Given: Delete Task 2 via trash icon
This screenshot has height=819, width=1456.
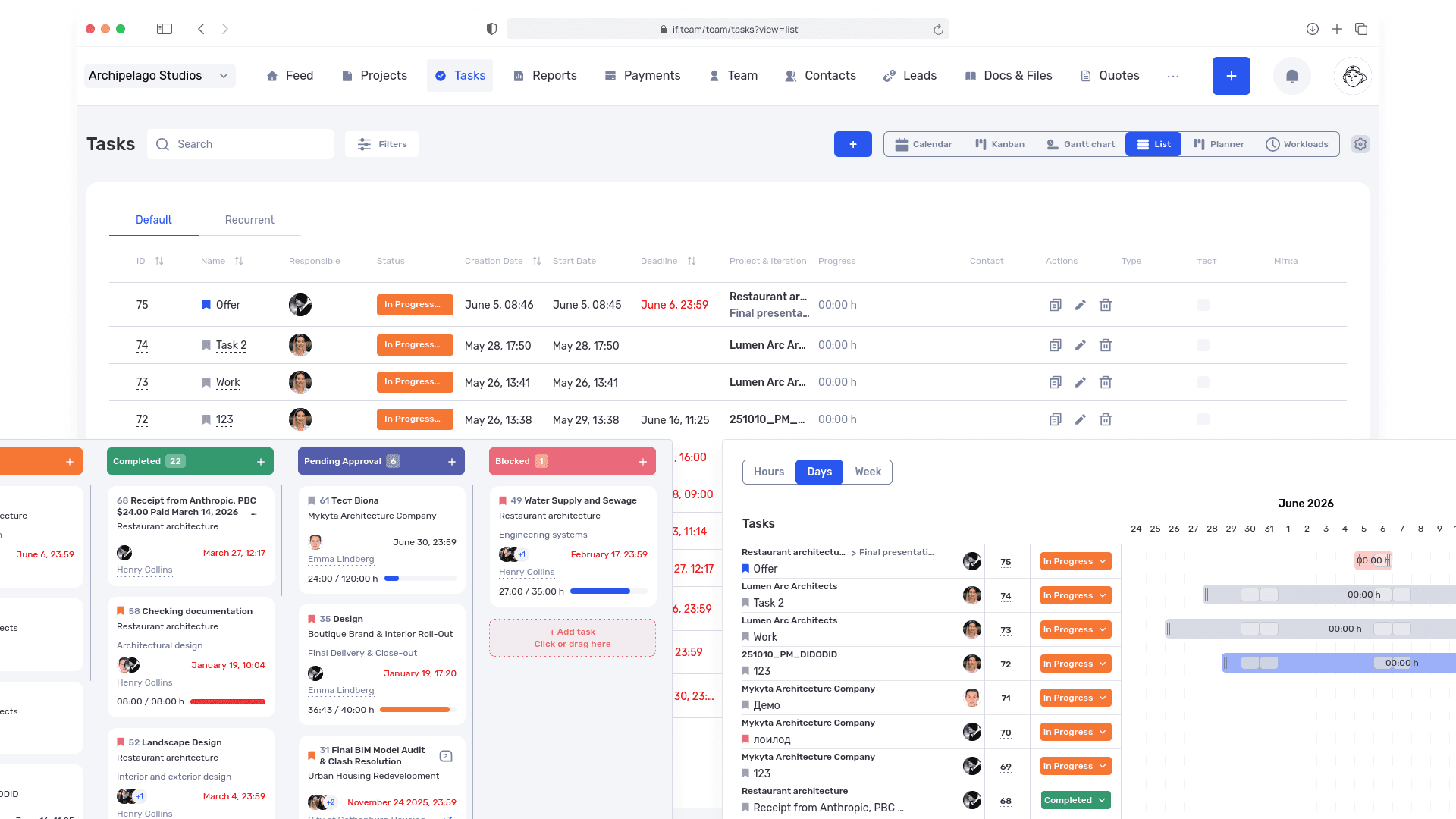Looking at the screenshot, I should point(1106,345).
